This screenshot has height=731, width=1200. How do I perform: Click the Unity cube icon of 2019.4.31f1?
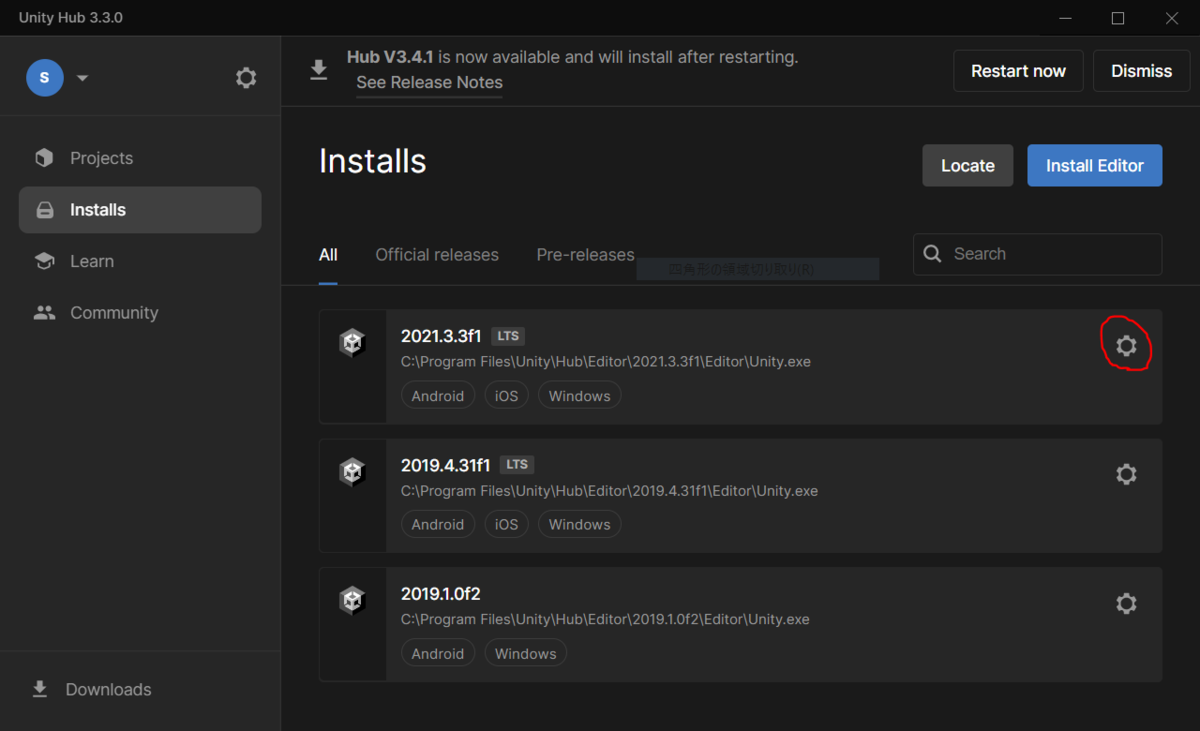352,472
